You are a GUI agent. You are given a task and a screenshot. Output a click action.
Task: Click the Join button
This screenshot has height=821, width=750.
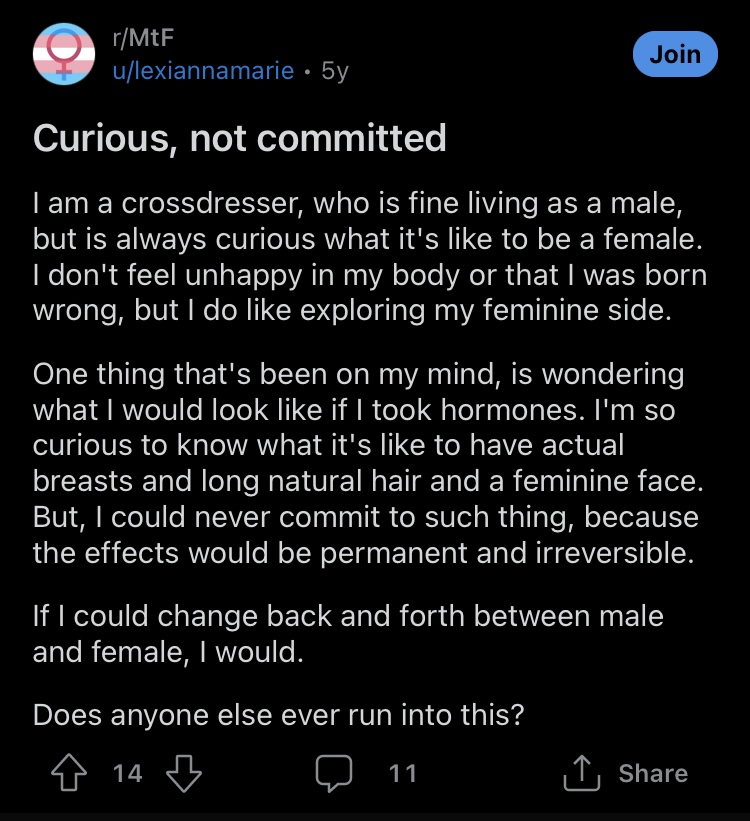(x=675, y=54)
